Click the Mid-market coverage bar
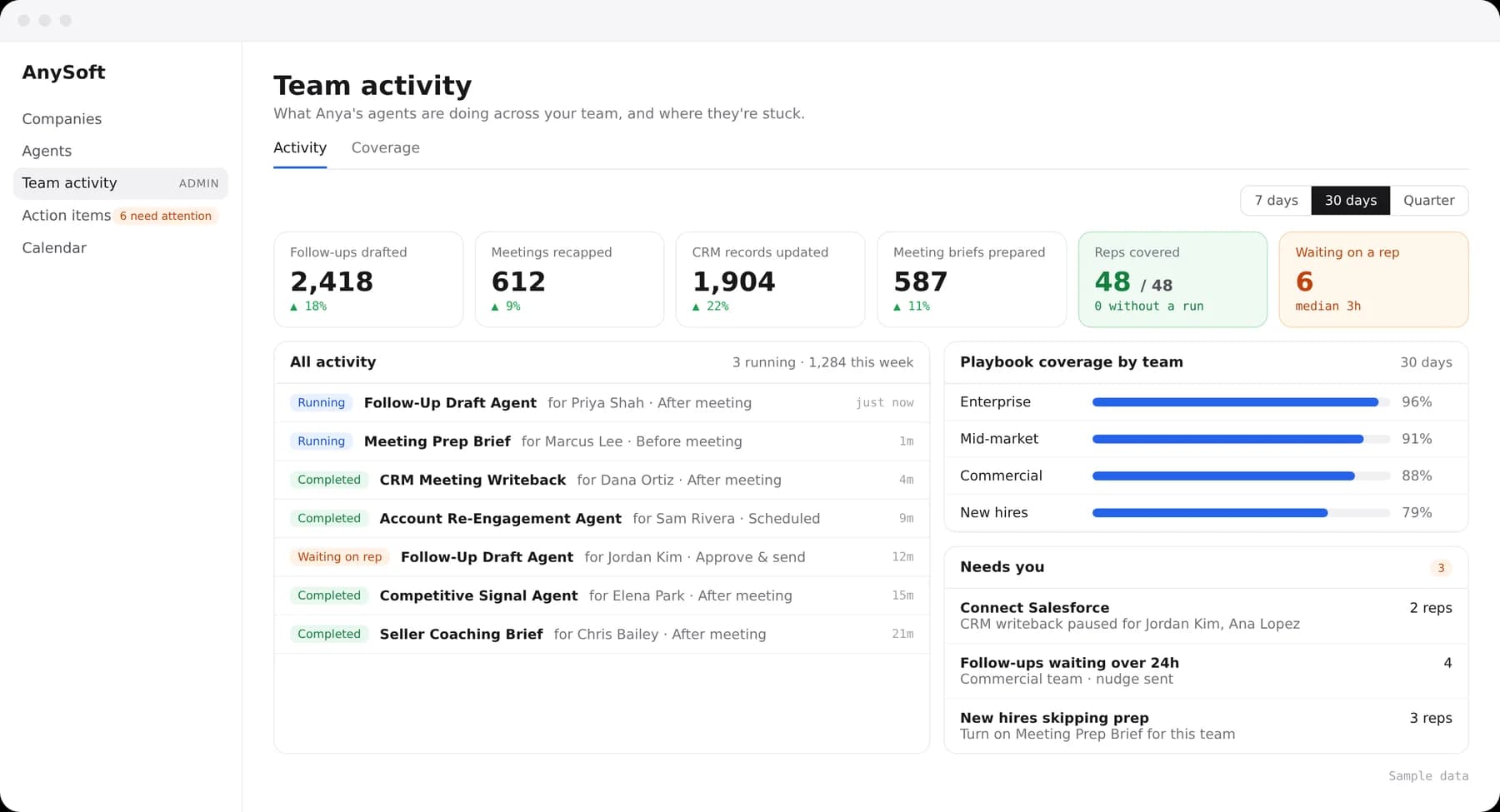The height and width of the screenshot is (812, 1500). point(1241,439)
